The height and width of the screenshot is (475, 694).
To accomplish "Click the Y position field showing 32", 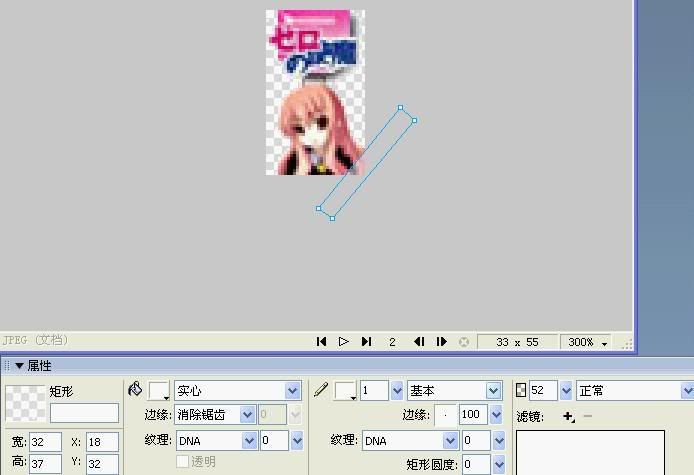I will [x=102, y=463].
